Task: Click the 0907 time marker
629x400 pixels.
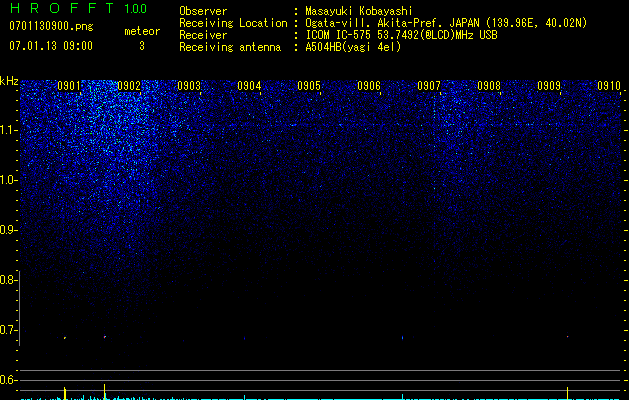Action: pyautogui.click(x=429, y=86)
